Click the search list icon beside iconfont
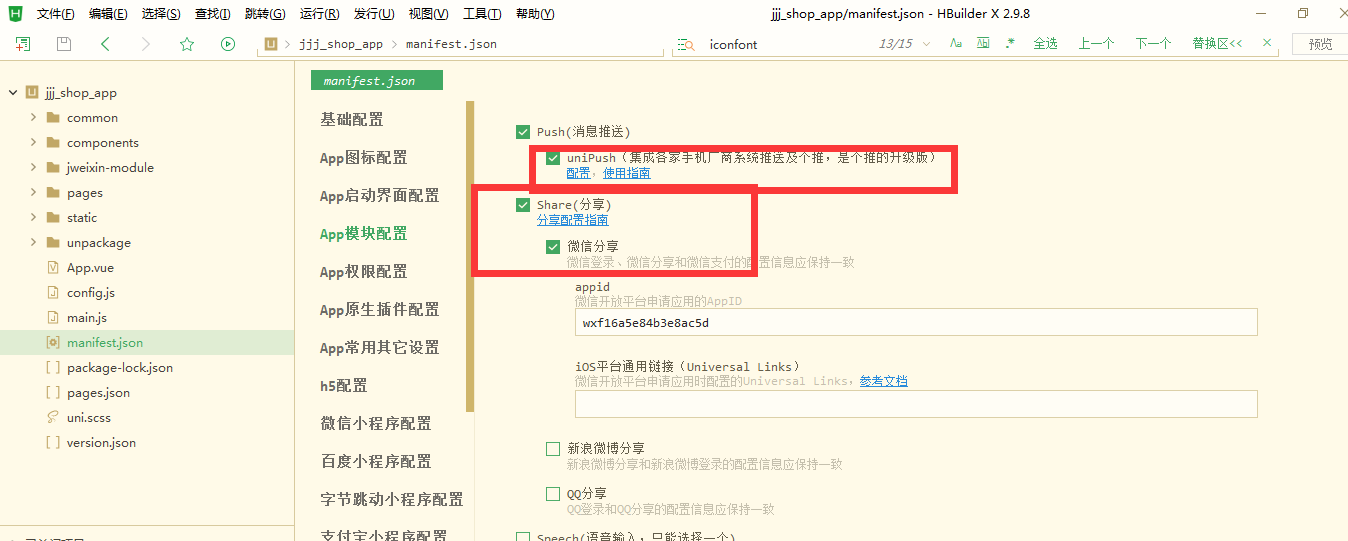Image resolution: width=1348 pixels, height=541 pixels. (x=686, y=44)
